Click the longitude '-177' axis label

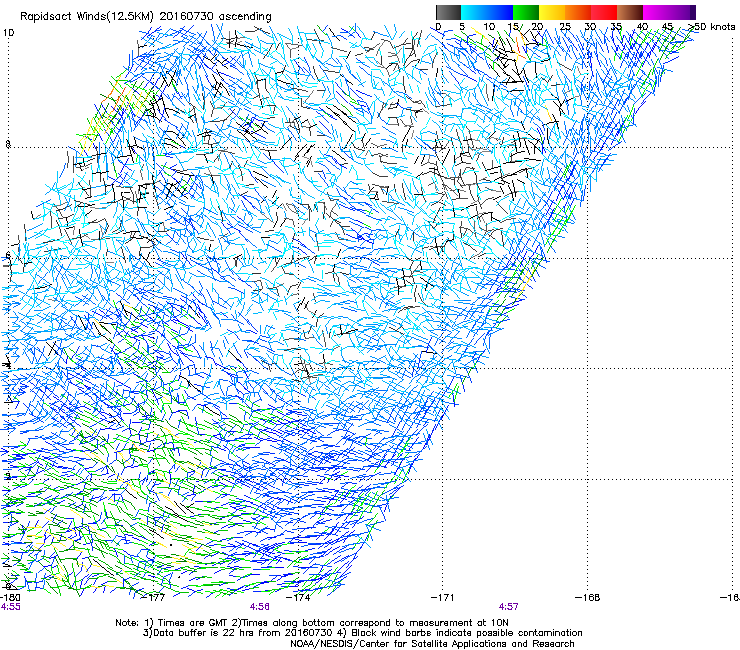(154, 597)
